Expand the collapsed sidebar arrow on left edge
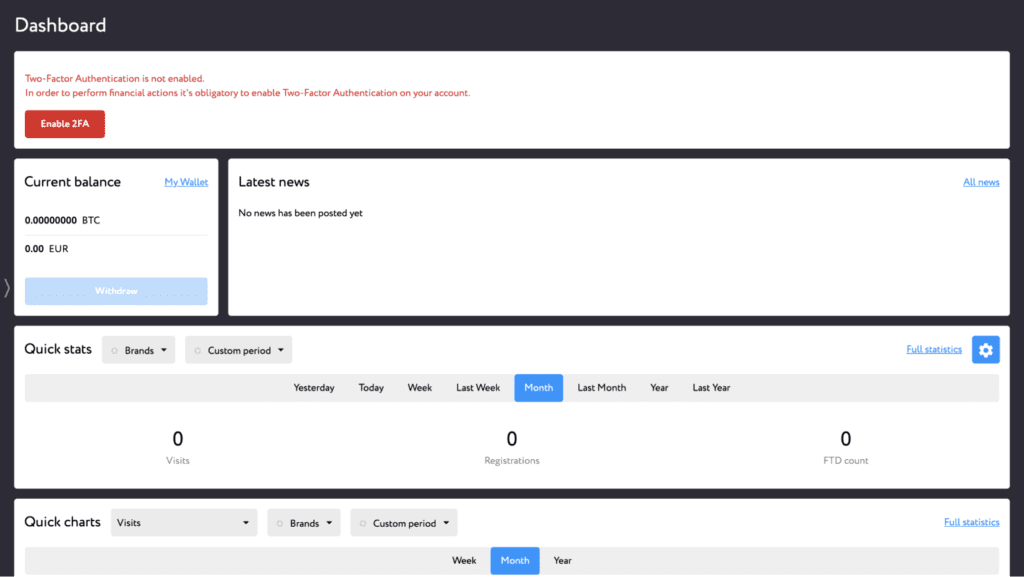The height and width of the screenshot is (577, 1024). (6, 287)
